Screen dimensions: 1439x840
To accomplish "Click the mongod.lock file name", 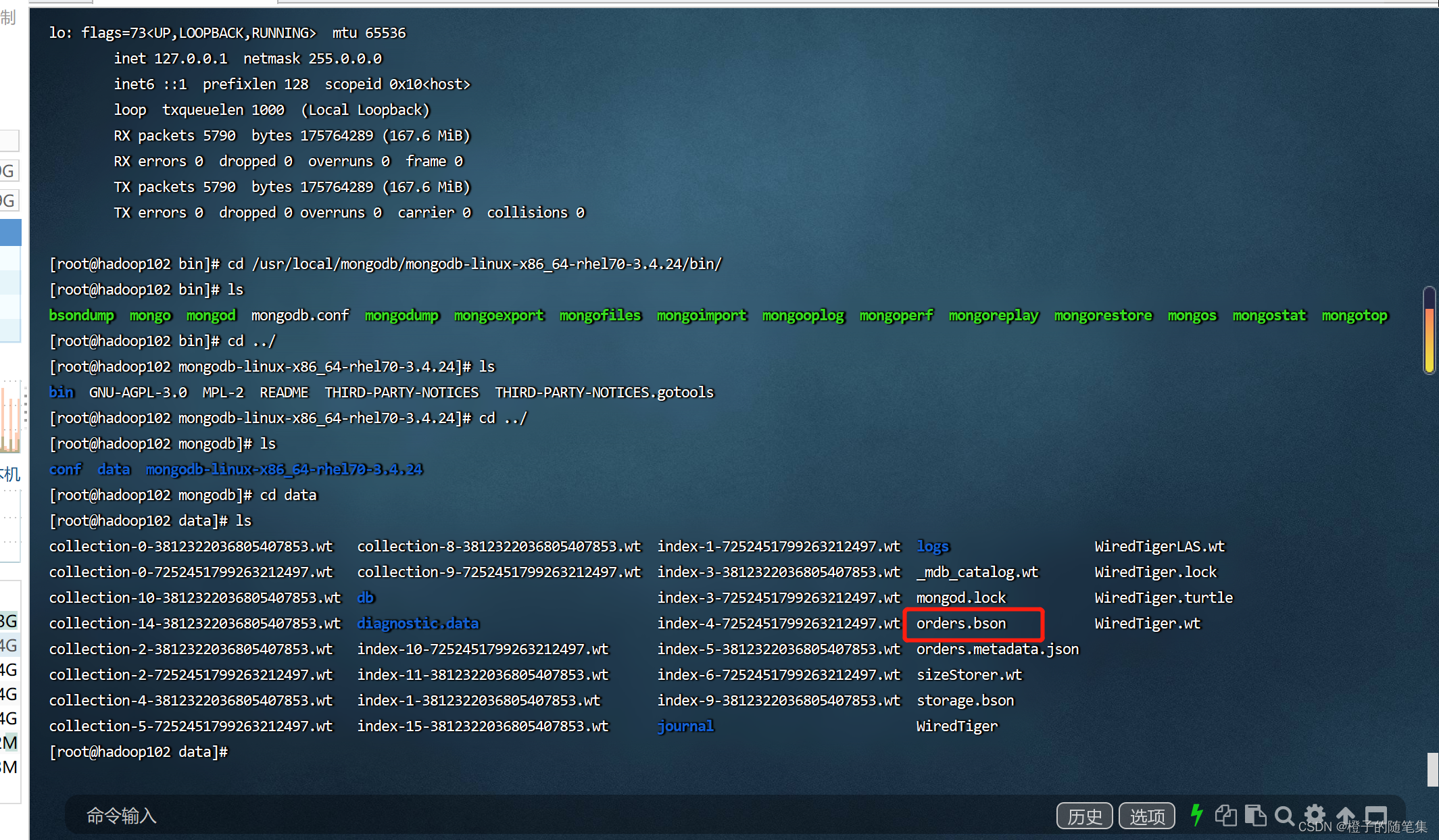I will click(x=961, y=597).
